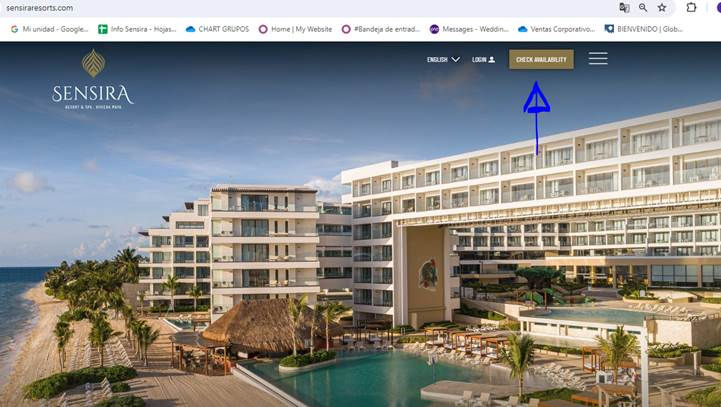Open the zoom magnifier icon in address bar

point(643,7)
